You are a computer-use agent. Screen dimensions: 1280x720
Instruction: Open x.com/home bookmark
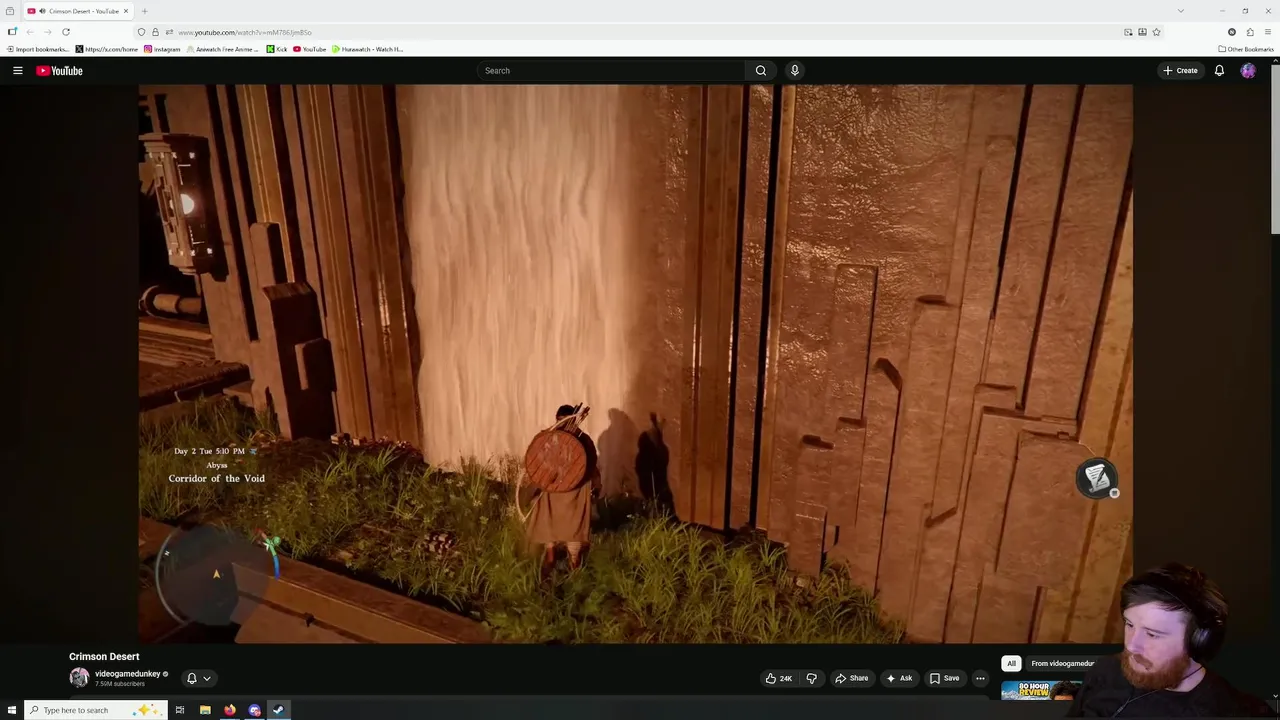click(107, 49)
